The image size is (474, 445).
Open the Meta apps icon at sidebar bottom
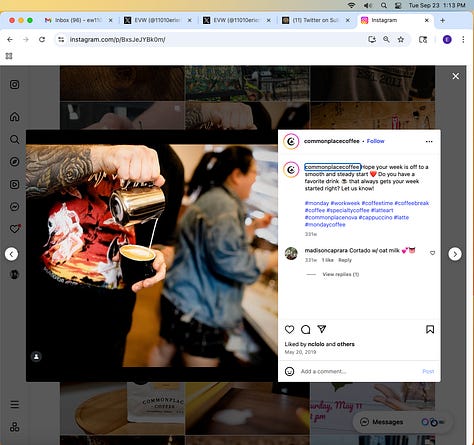pyautogui.click(x=14, y=427)
